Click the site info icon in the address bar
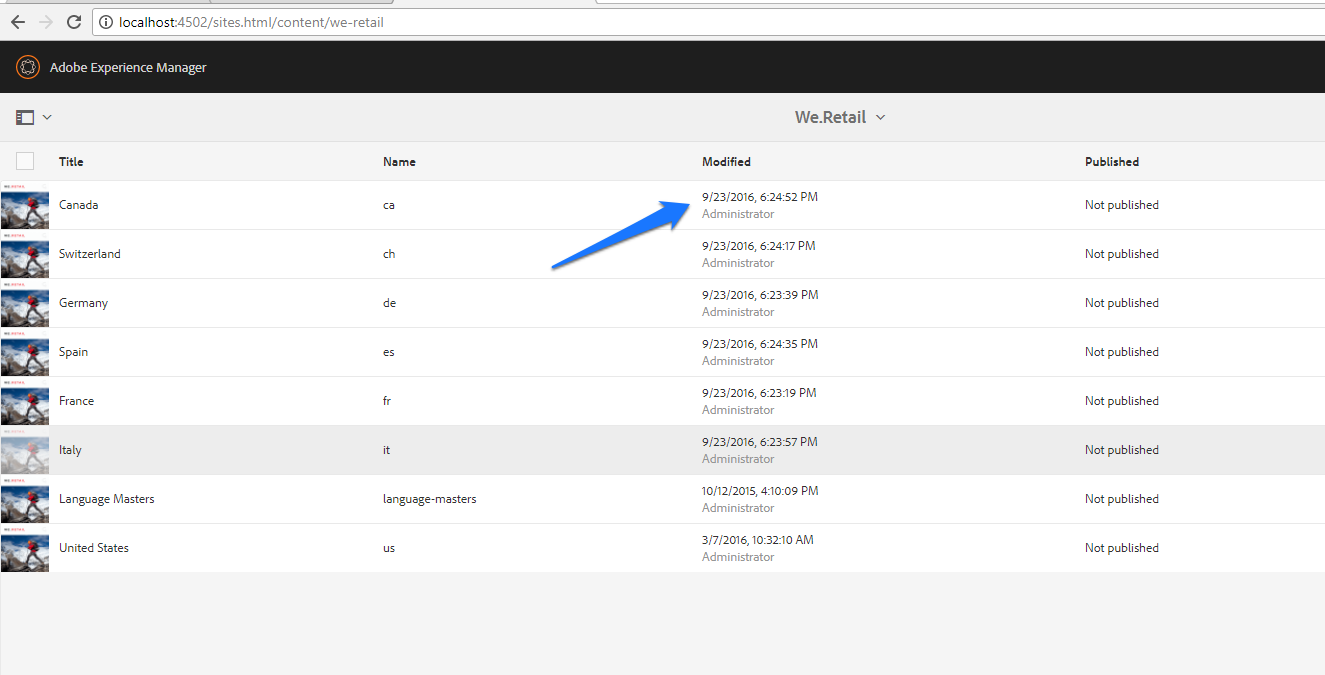 coord(105,21)
